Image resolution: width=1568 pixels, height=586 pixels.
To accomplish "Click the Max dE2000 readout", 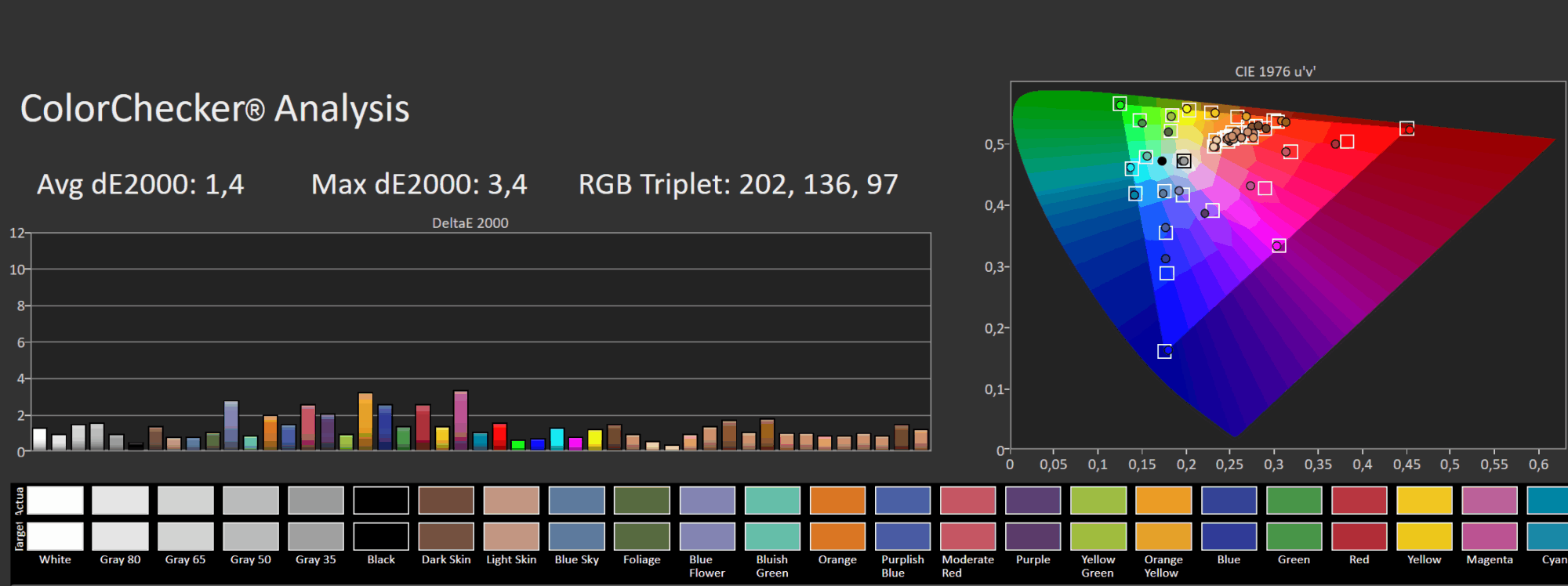I will click(419, 185).
